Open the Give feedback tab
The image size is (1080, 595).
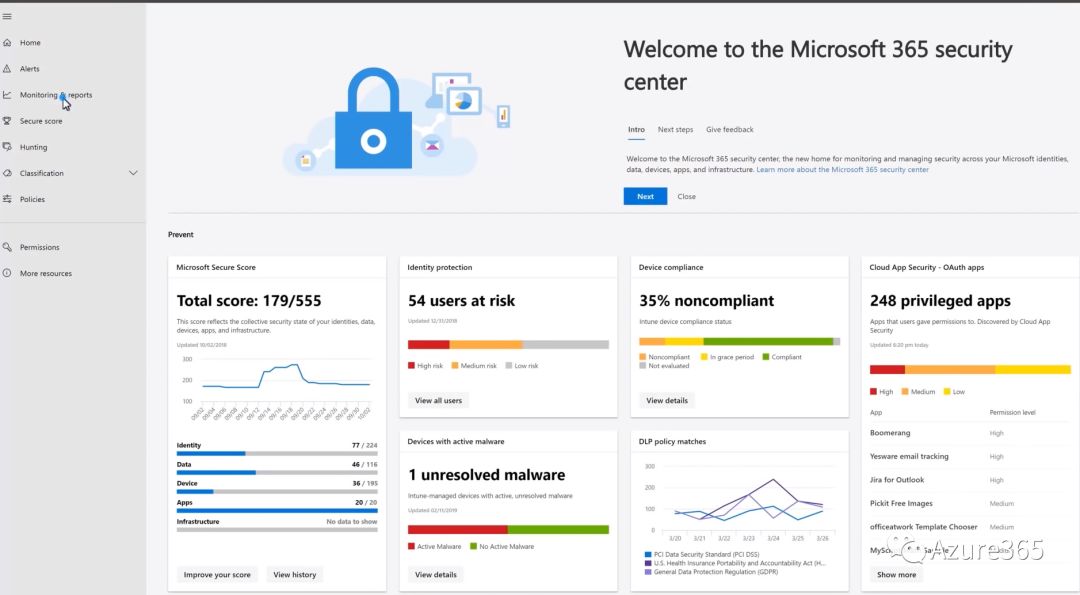click(x=729, y=130)
